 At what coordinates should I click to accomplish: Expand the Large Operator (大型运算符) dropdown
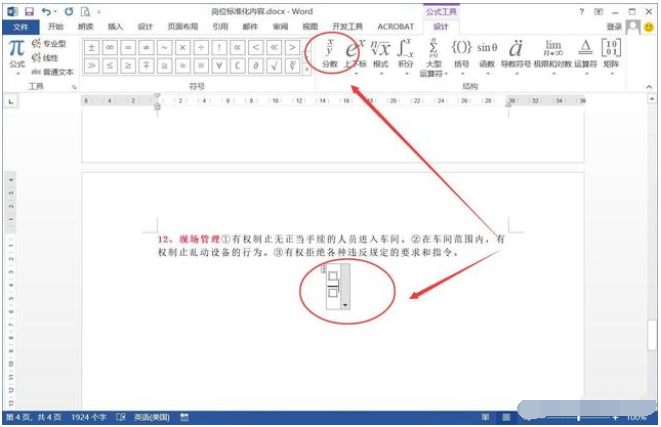pos(433,56)
